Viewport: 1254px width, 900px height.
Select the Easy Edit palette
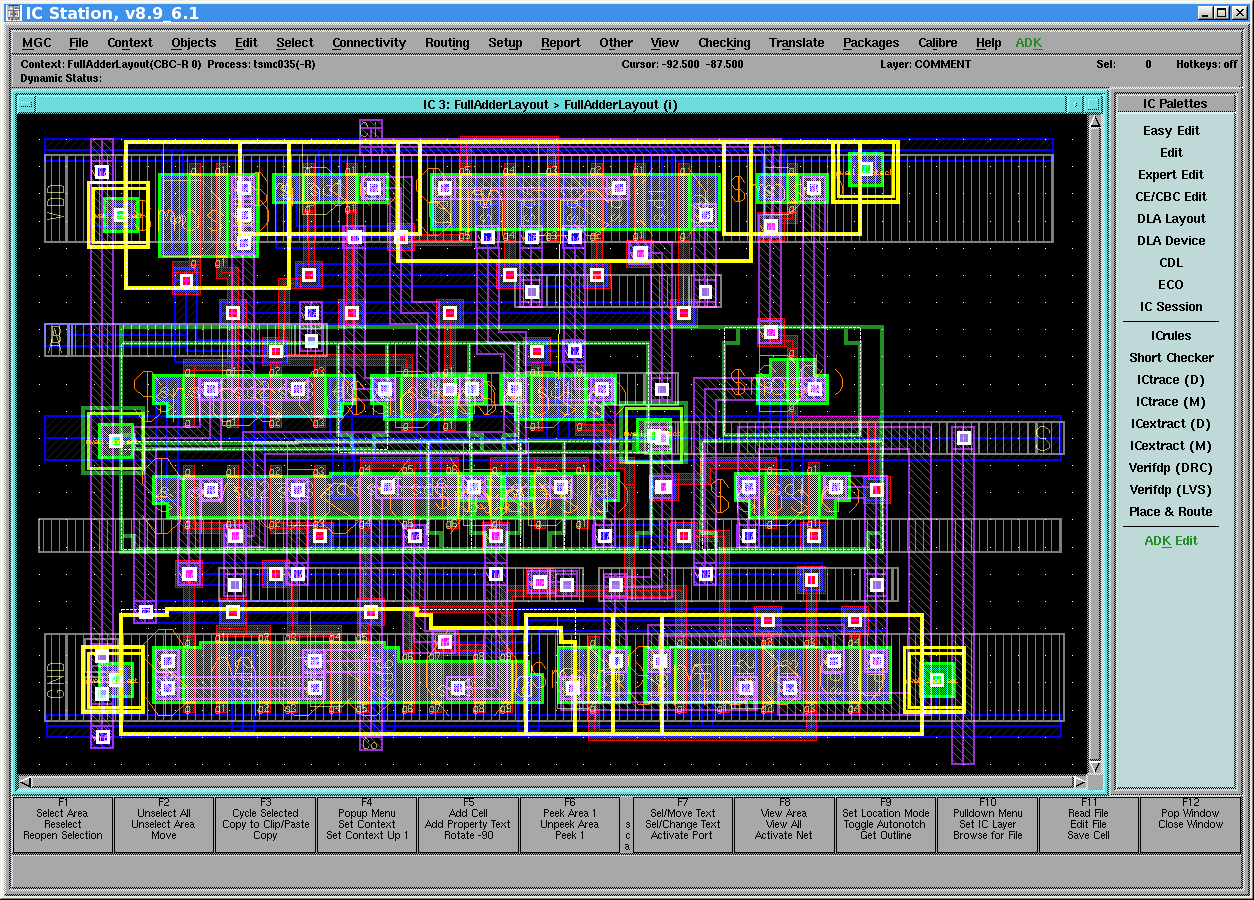[1171, 131]
